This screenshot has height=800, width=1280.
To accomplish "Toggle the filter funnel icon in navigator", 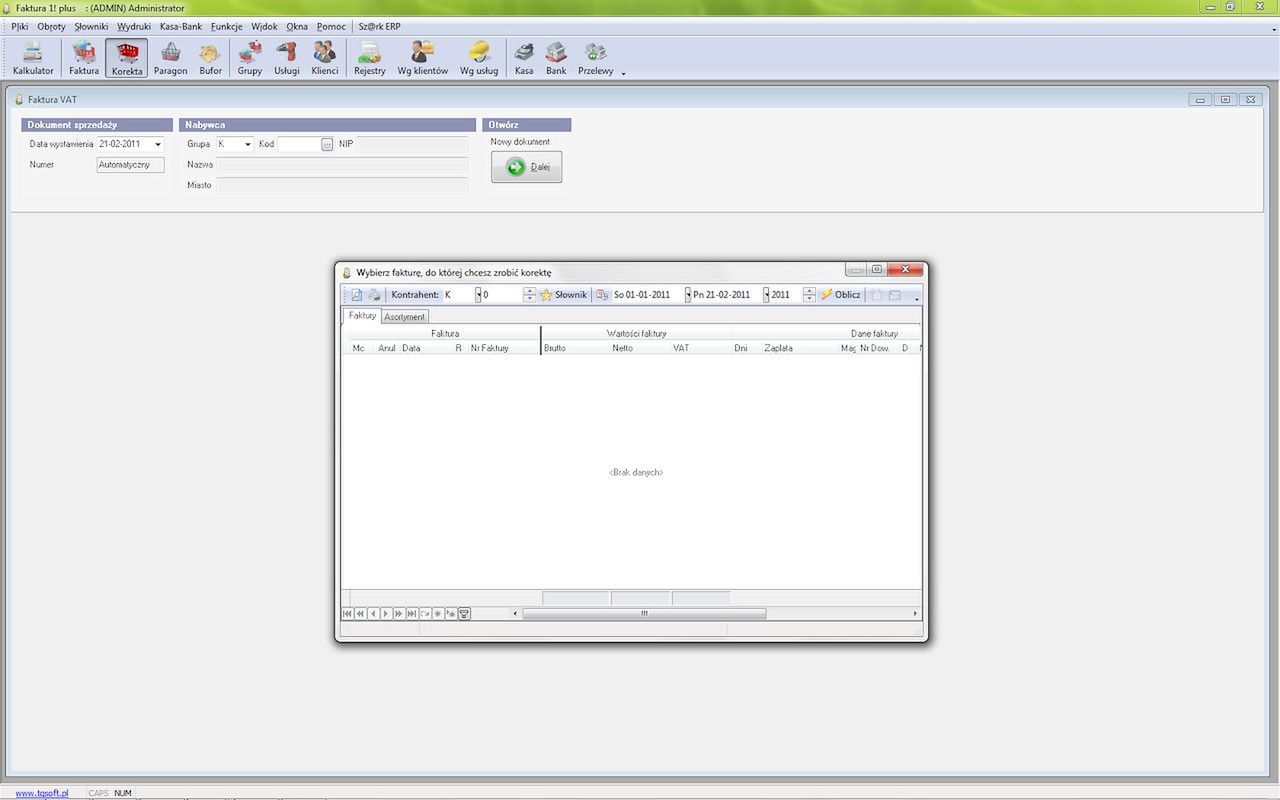I will (465, 614).
